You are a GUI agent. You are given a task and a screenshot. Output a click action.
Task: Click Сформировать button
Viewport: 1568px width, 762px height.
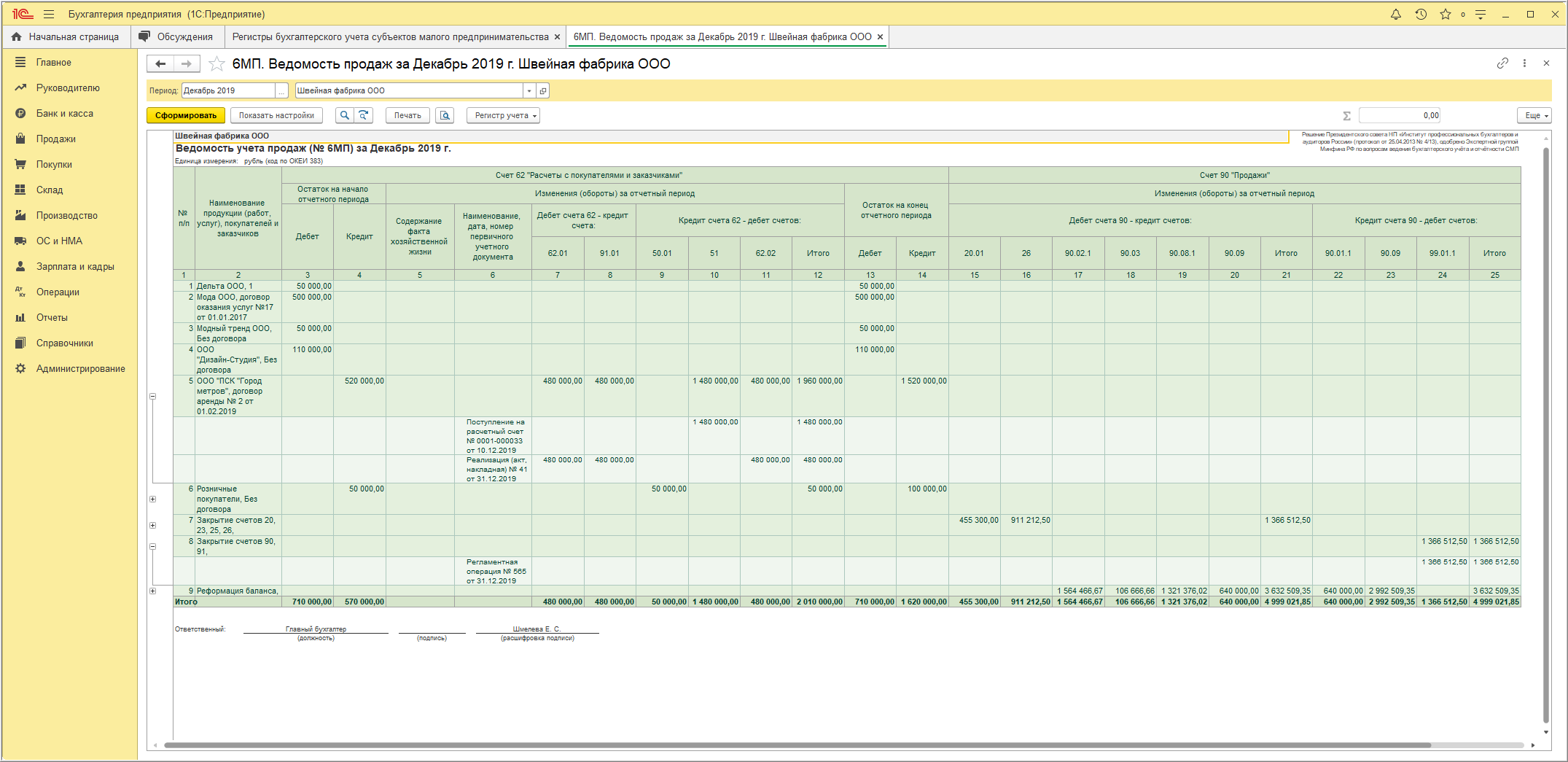[x=186, y=115]
